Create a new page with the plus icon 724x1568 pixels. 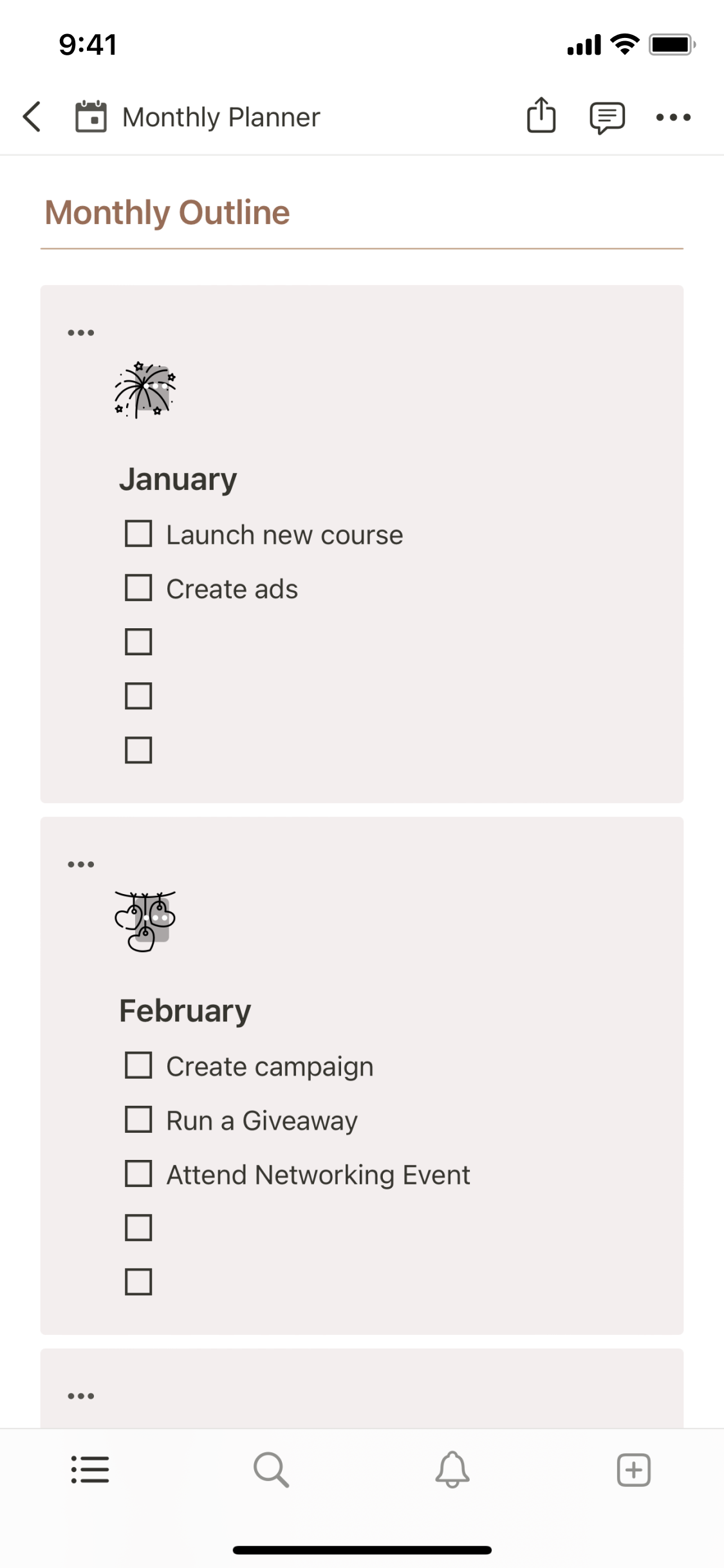point(633,1470)
